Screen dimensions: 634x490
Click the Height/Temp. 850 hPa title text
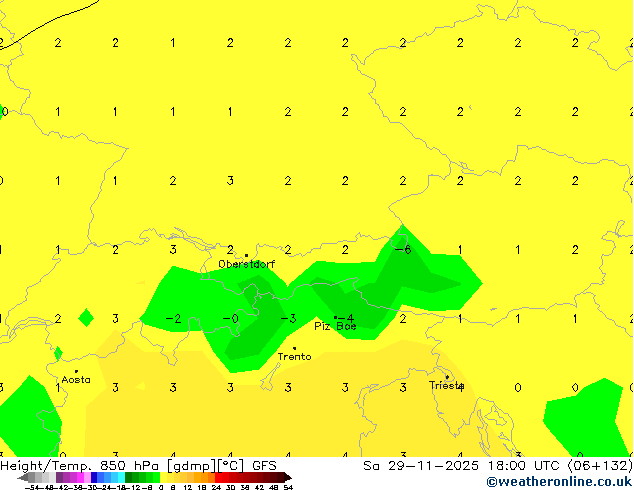(x=82, y=466)
